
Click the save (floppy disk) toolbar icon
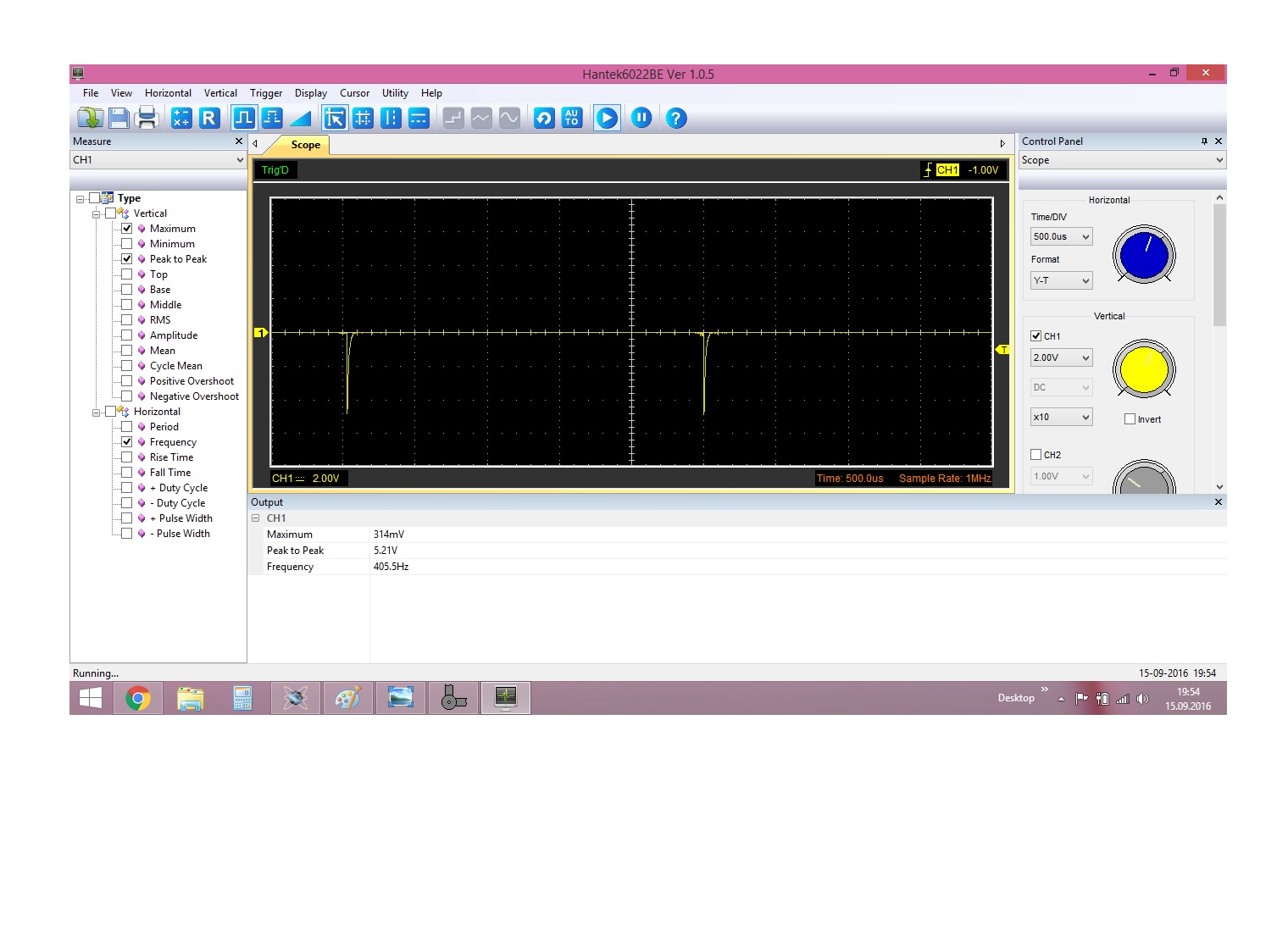(x=119, y=119)
